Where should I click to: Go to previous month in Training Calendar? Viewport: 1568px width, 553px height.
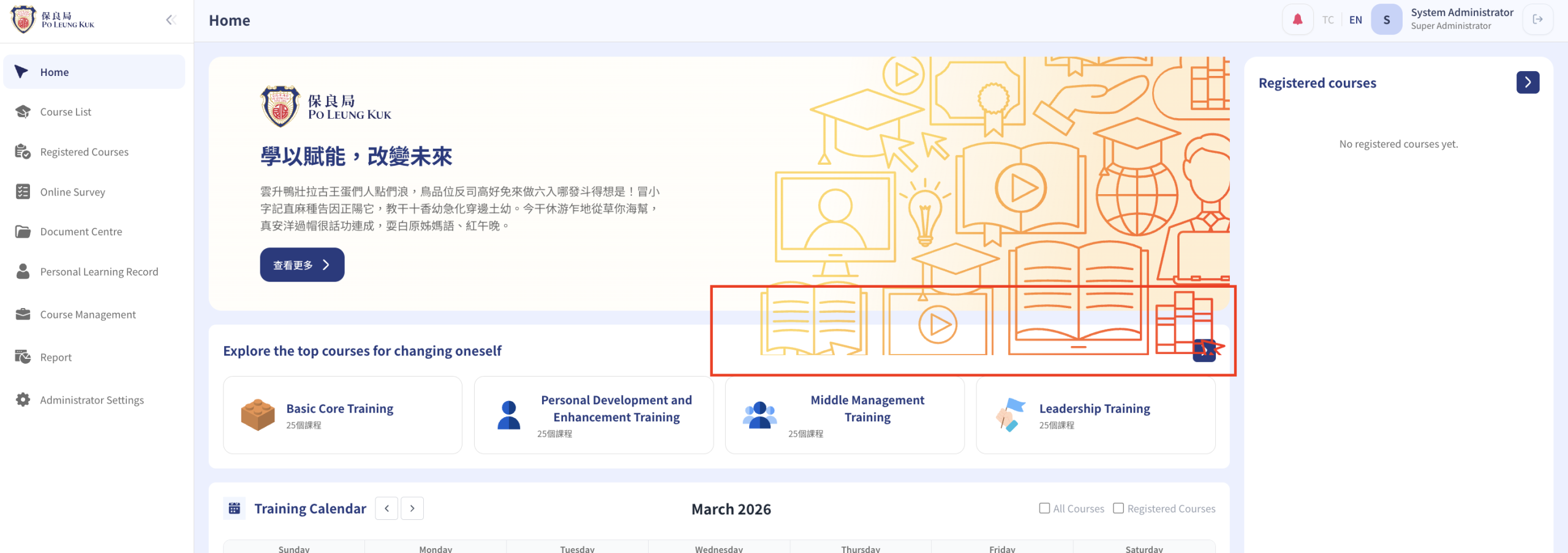(x=386, y=508)
